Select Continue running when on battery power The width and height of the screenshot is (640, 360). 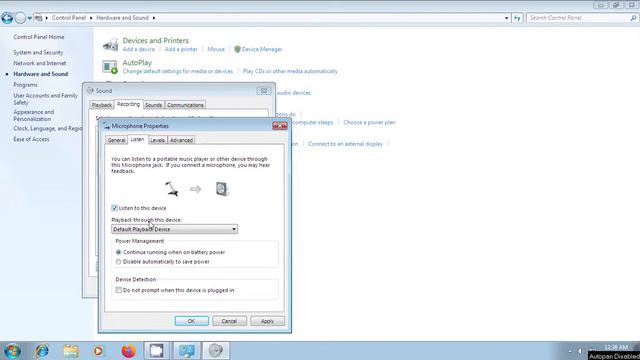[x=118, y=252]
